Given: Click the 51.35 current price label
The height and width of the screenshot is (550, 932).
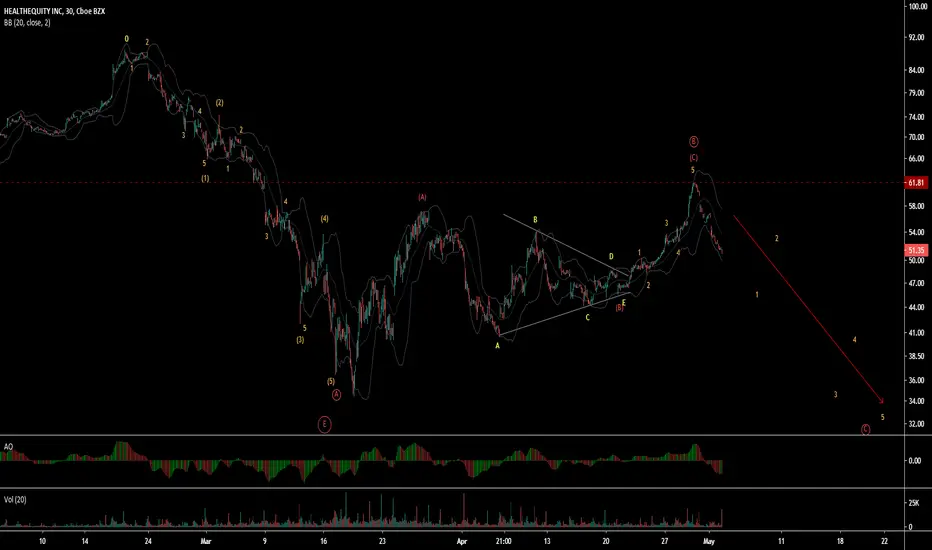Looking at the screenshot, I should [916, 250].
